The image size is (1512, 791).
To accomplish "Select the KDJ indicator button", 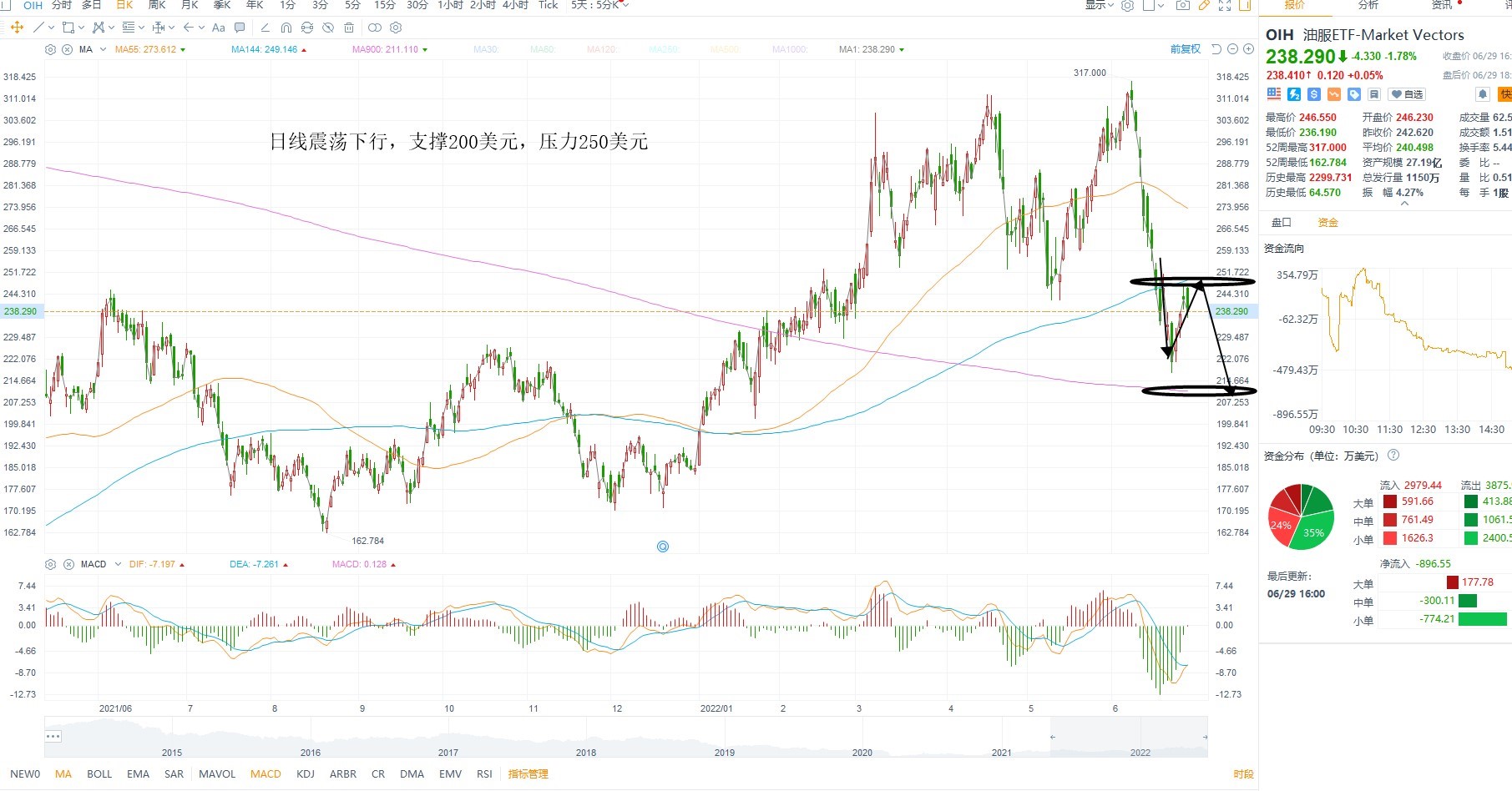I will click(x=306, y=773).
